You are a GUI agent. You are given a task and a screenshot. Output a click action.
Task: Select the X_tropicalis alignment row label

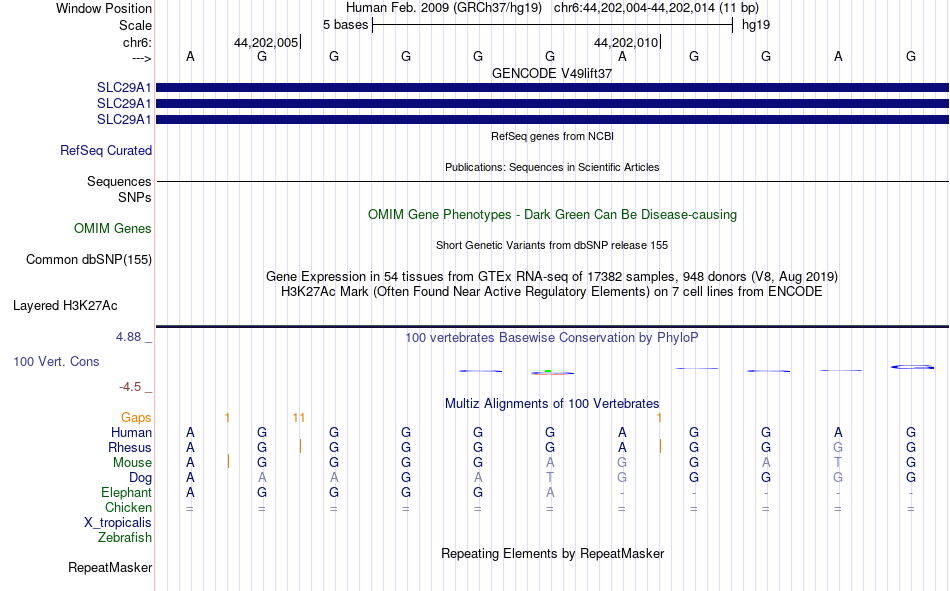[x=118, y=523]
